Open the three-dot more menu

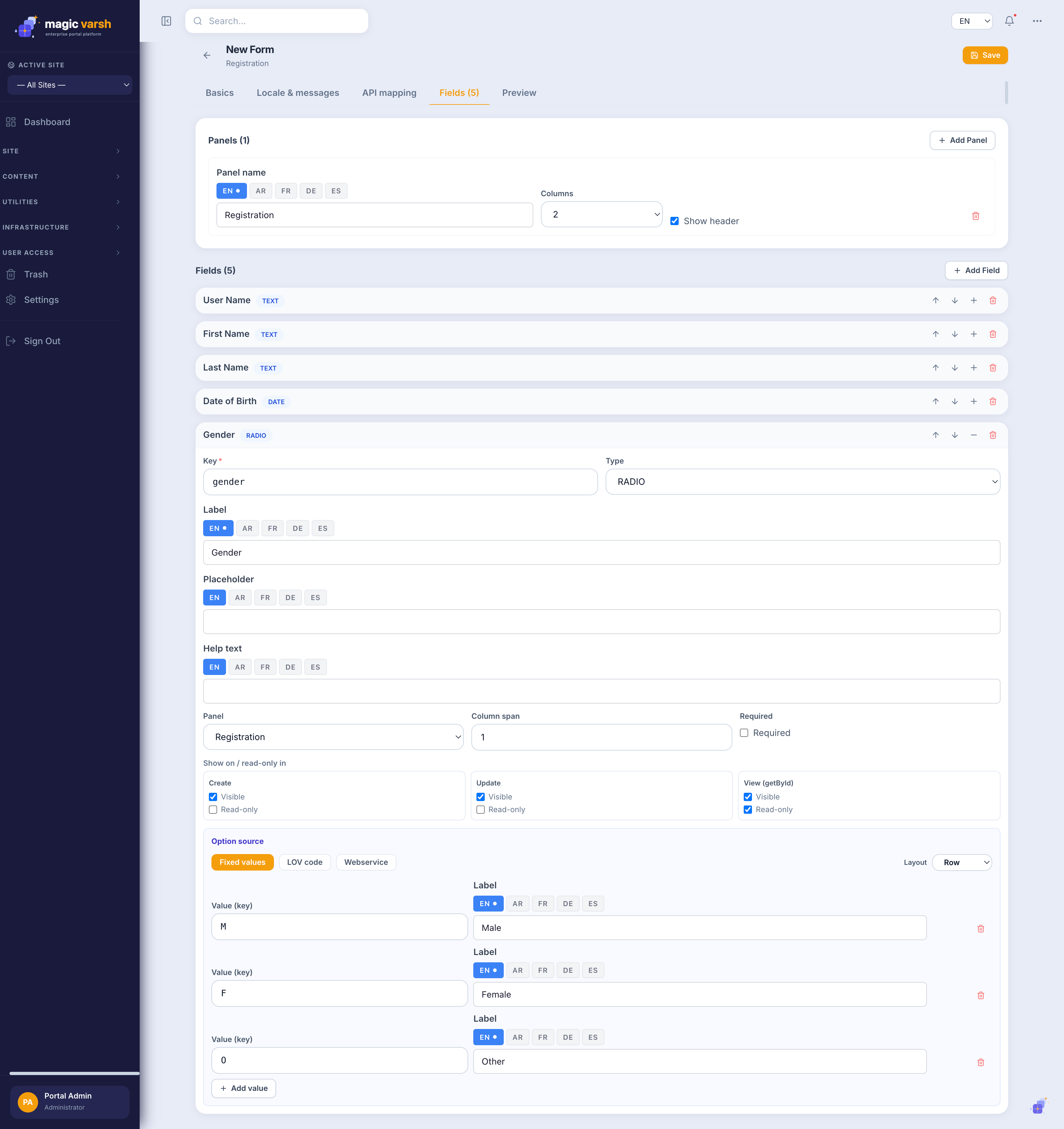[1037, 21]
